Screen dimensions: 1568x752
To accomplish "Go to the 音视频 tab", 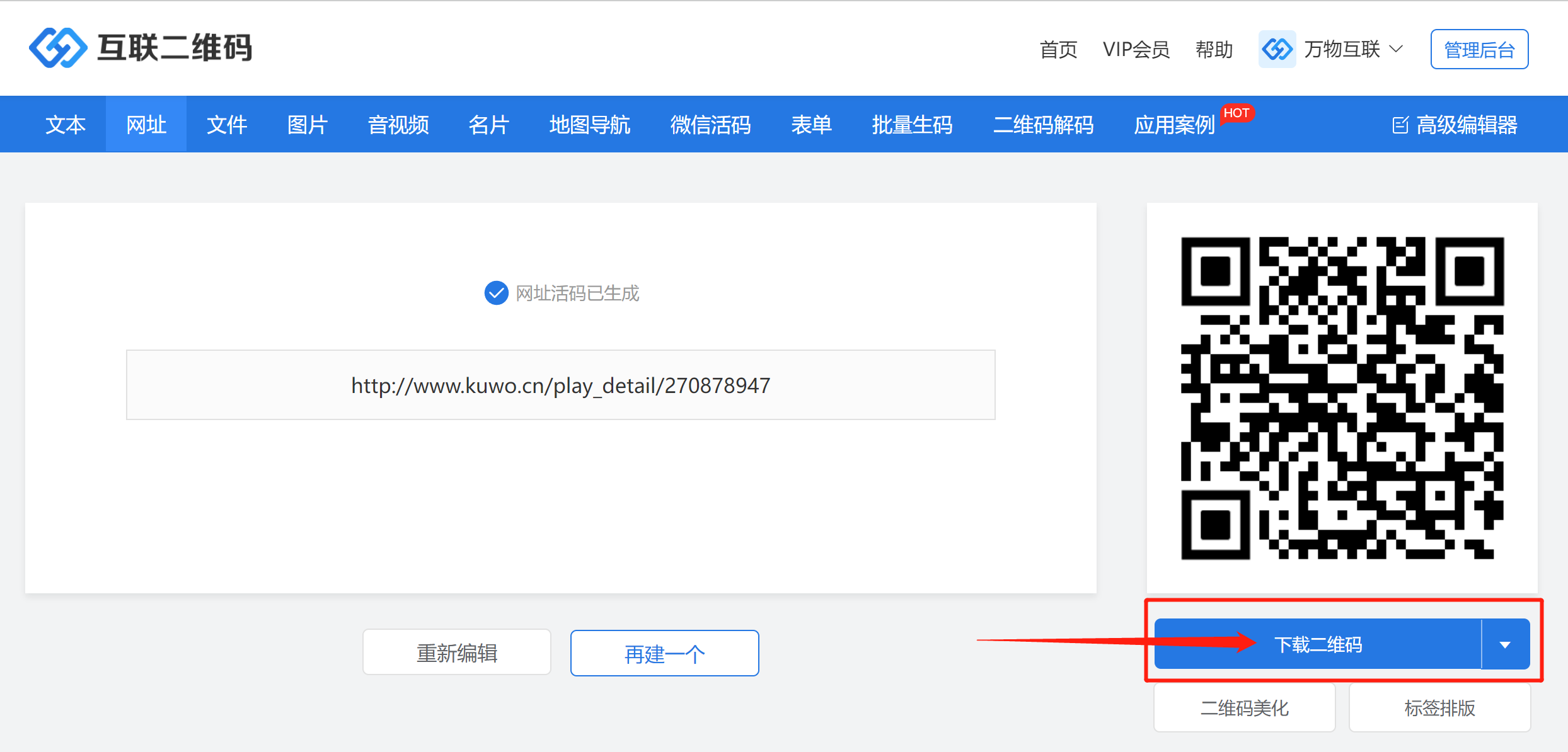I will (x=398, y=125).
